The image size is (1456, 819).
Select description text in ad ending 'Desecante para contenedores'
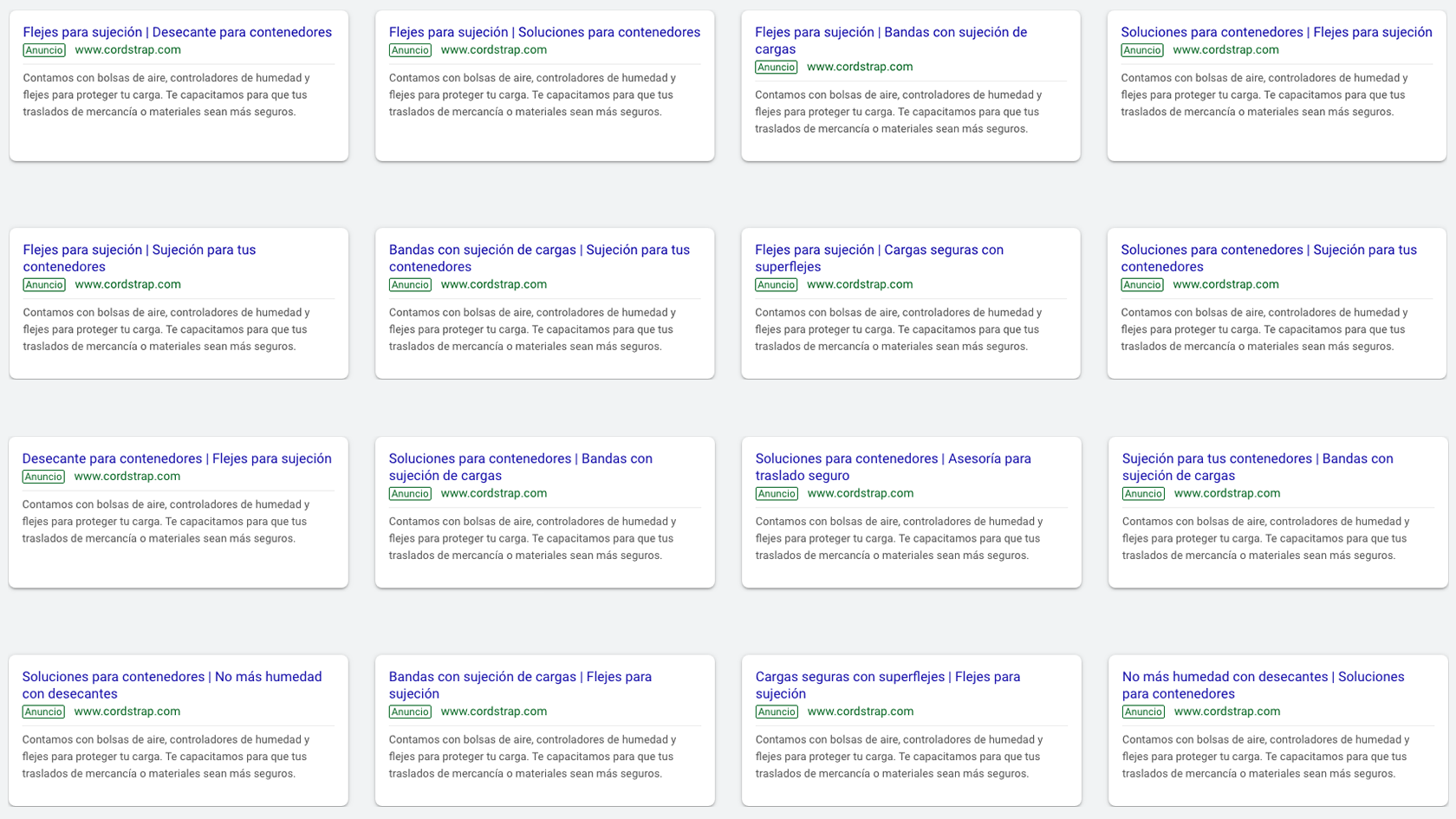pyautogui.click(x=166, y=94)
